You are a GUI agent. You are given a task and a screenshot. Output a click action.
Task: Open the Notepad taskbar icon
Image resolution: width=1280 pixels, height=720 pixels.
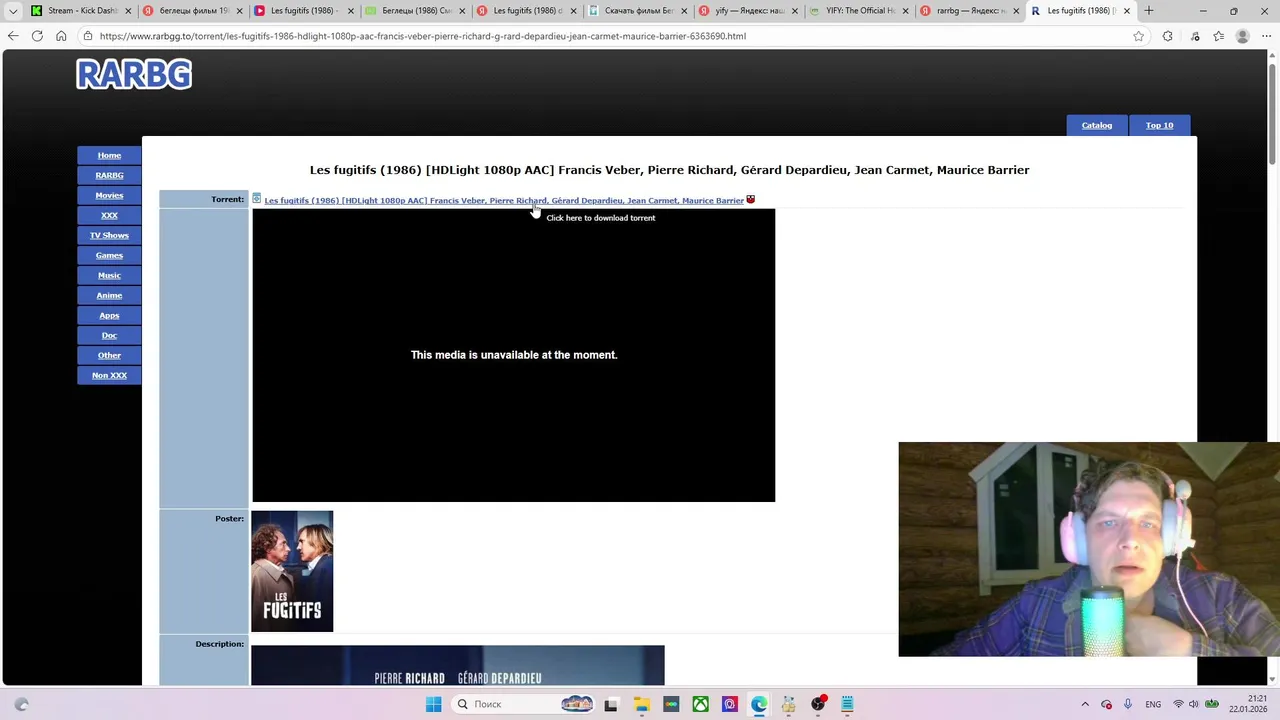coord(847,704)
